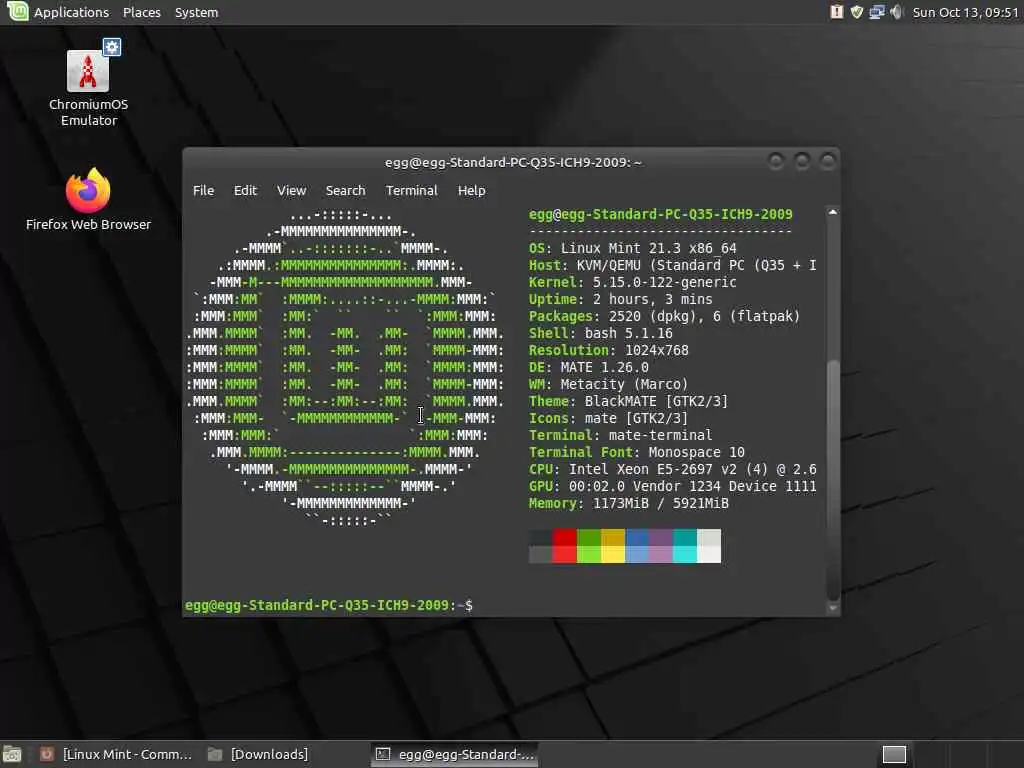Click the darker purple palette block
The width and height of the screenshot is (1024, 768).
coord(660,537)
